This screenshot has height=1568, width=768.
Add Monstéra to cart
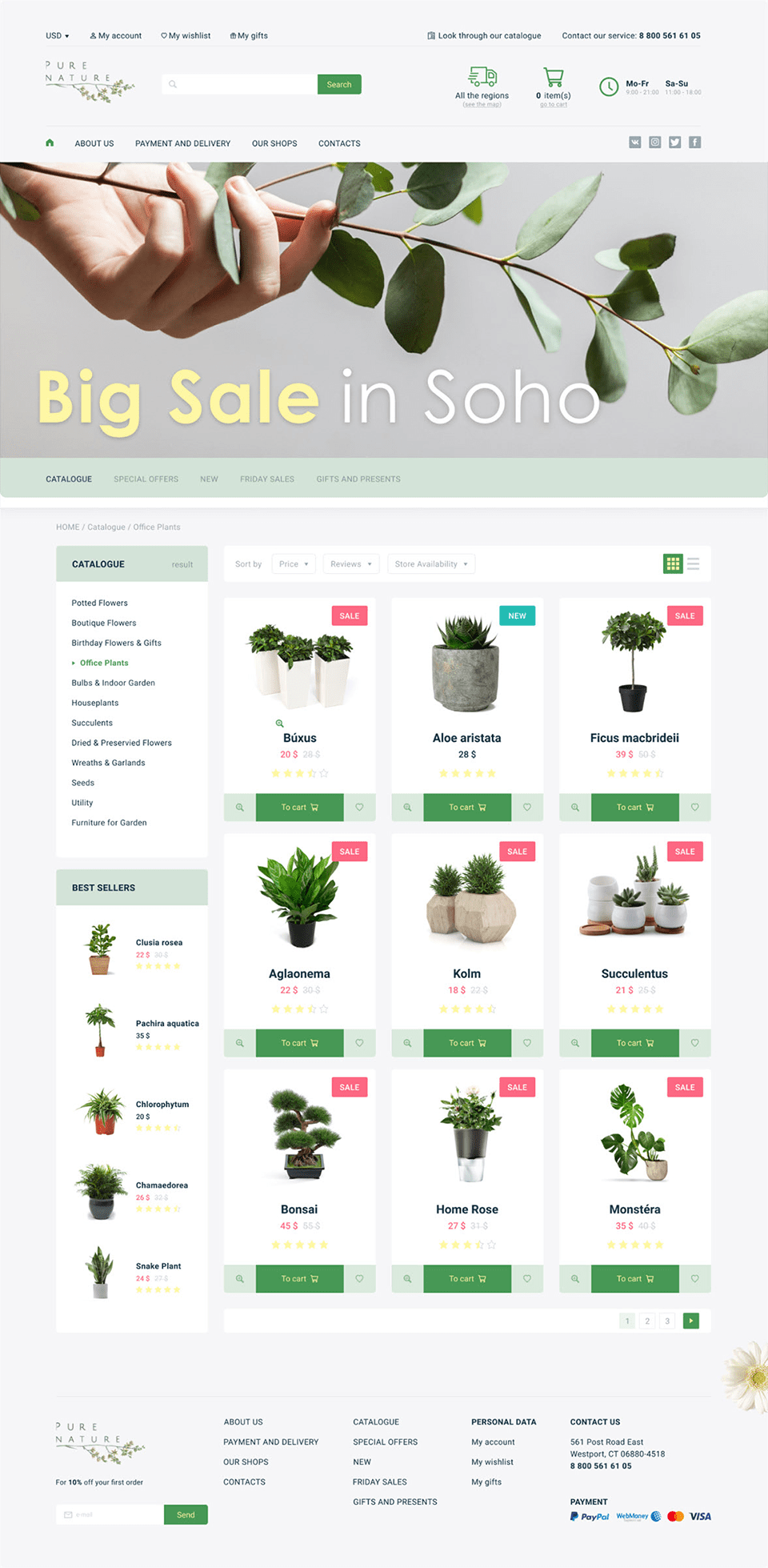tap(634, 1279)
